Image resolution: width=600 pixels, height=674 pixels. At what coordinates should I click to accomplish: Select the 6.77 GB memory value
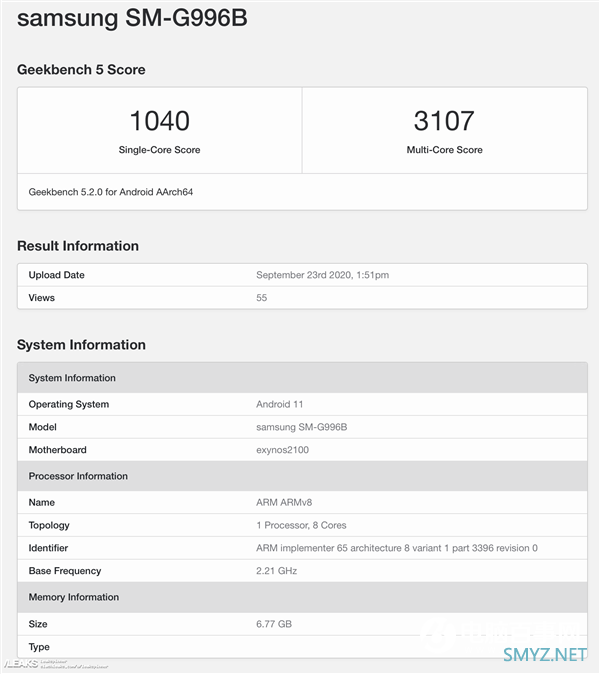(x=274, y=624)
